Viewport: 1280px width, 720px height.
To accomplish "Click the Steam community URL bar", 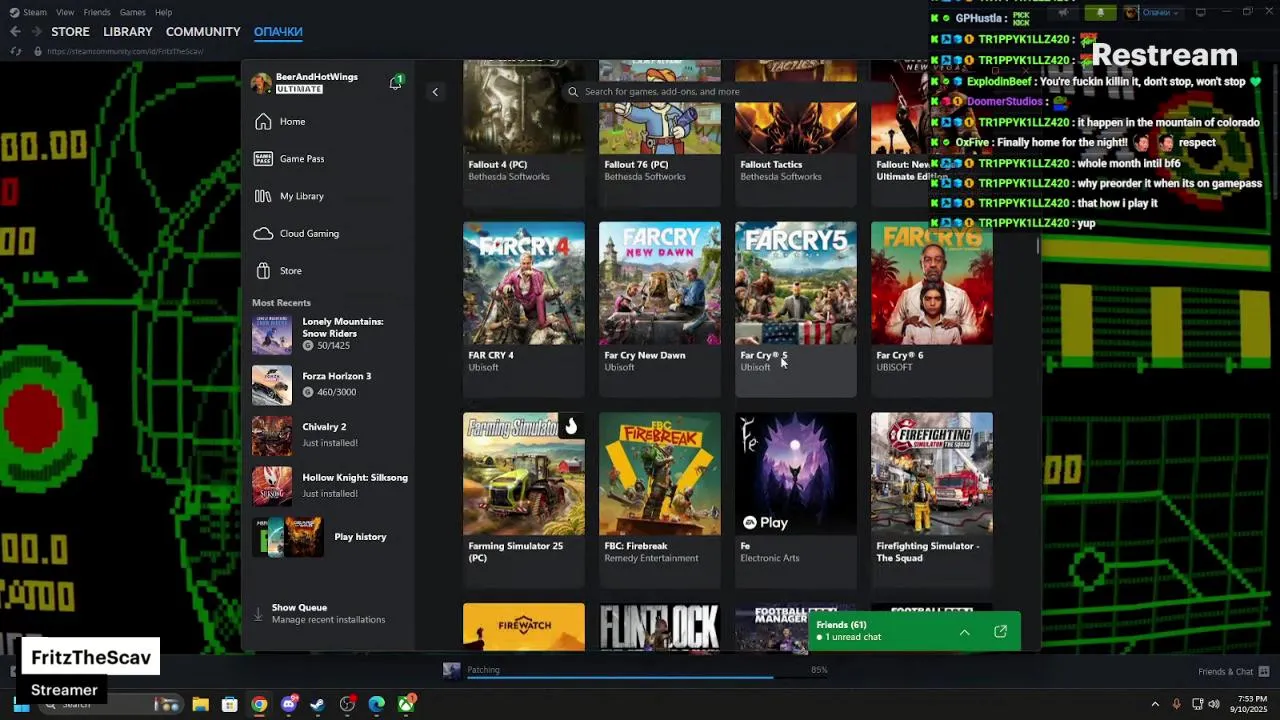I will tap(125, 51).
